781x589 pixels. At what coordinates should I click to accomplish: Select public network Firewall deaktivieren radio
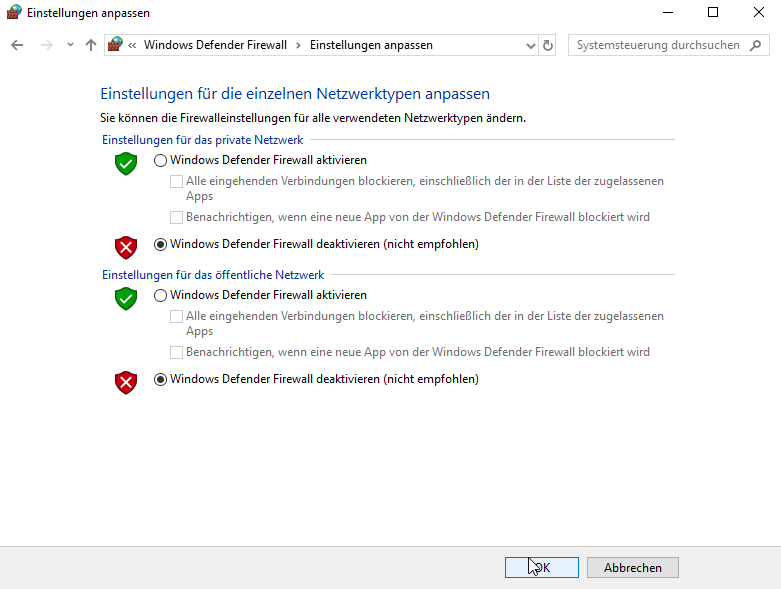160,379
